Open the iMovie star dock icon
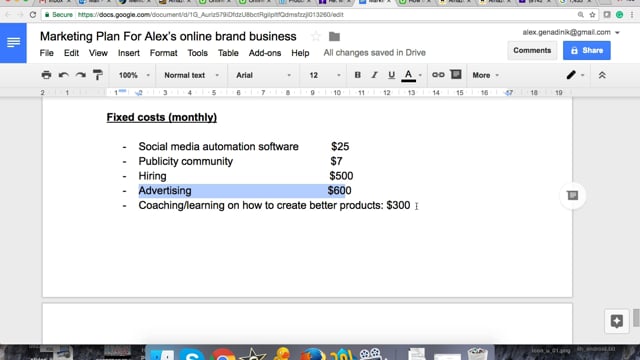This screenshot has height=360, width=640. coord(252,354)
